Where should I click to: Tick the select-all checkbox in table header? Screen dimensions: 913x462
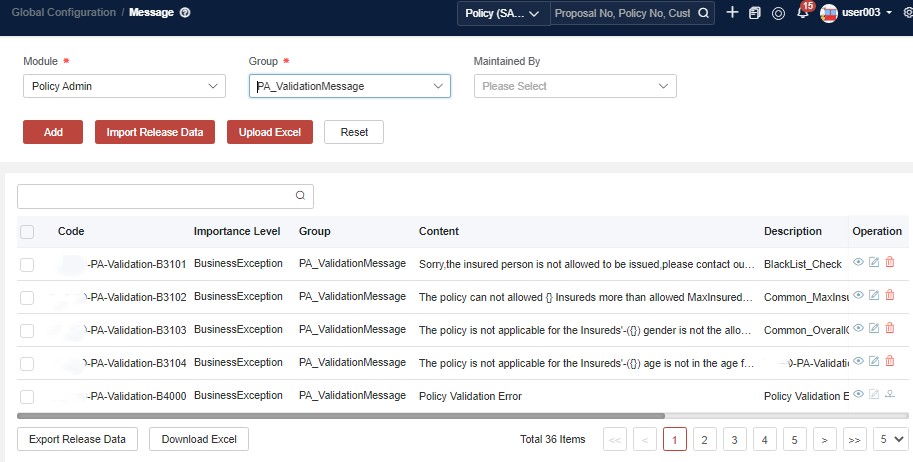[27, 232]
